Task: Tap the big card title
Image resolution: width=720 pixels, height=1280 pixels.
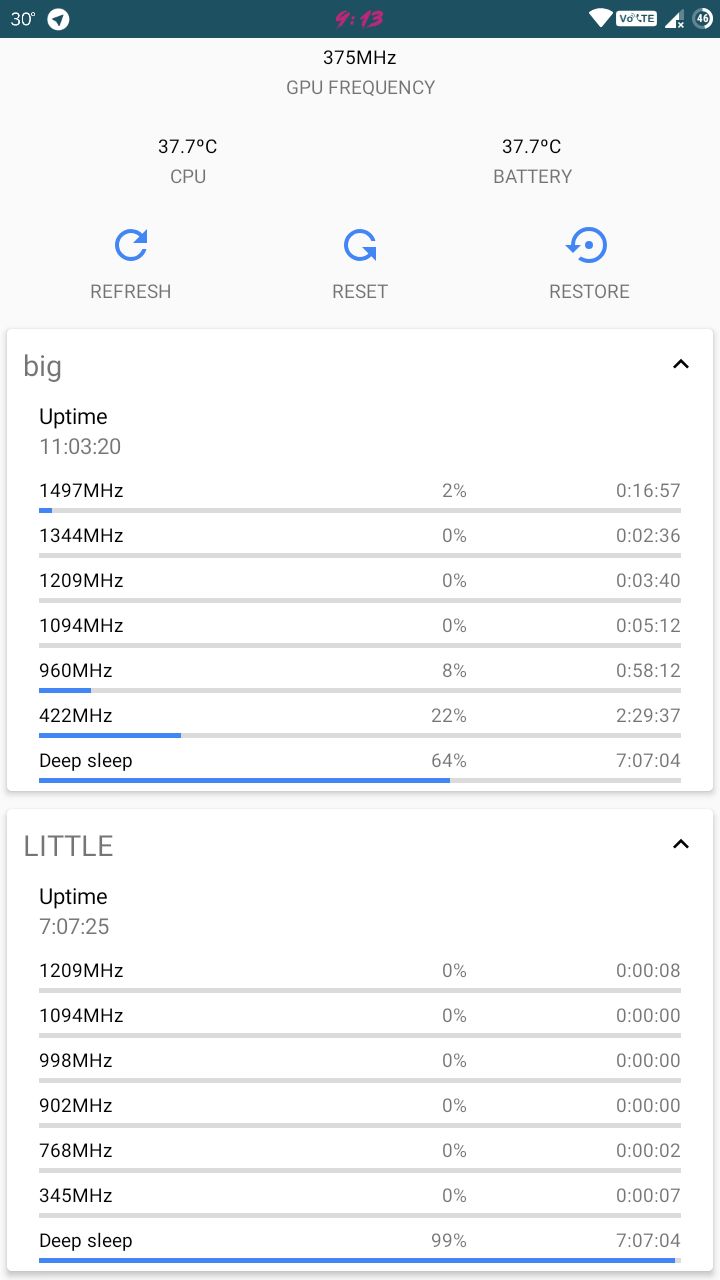Action: click(43, 366)
